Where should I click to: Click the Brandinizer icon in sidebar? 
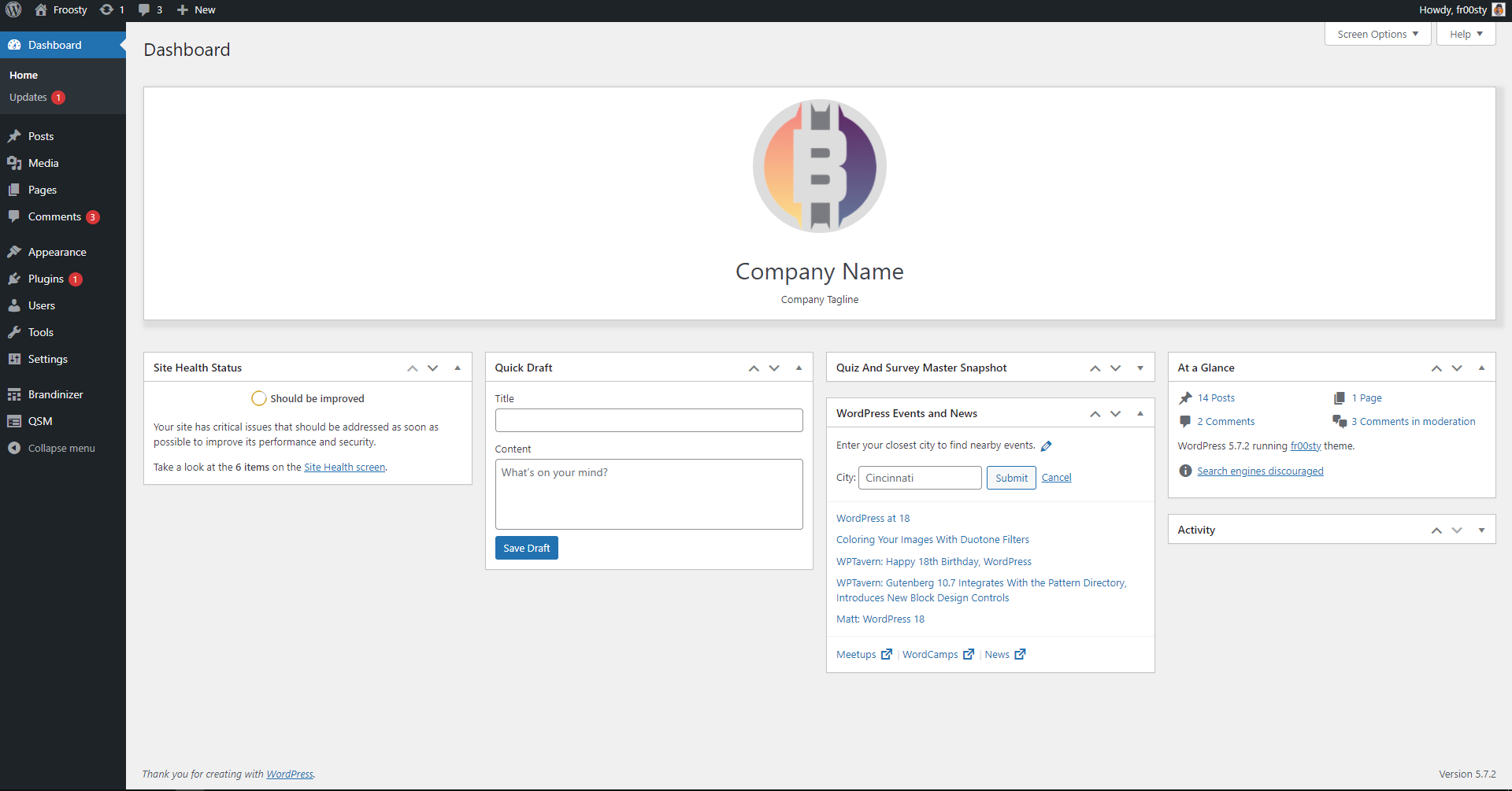click(x=14, y=394)
